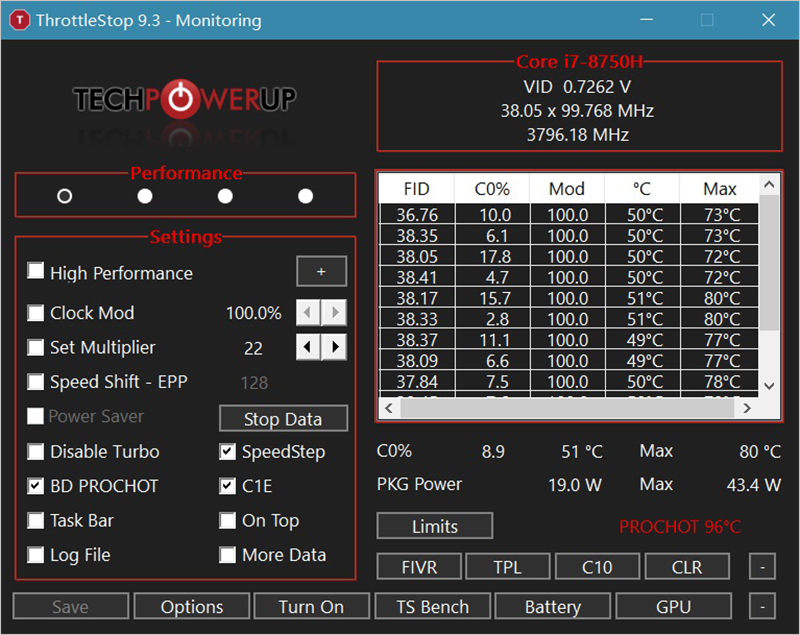Toggle the Disable Turbo checkbox
This screenshot has height=635, width=800.
[36, 452]
